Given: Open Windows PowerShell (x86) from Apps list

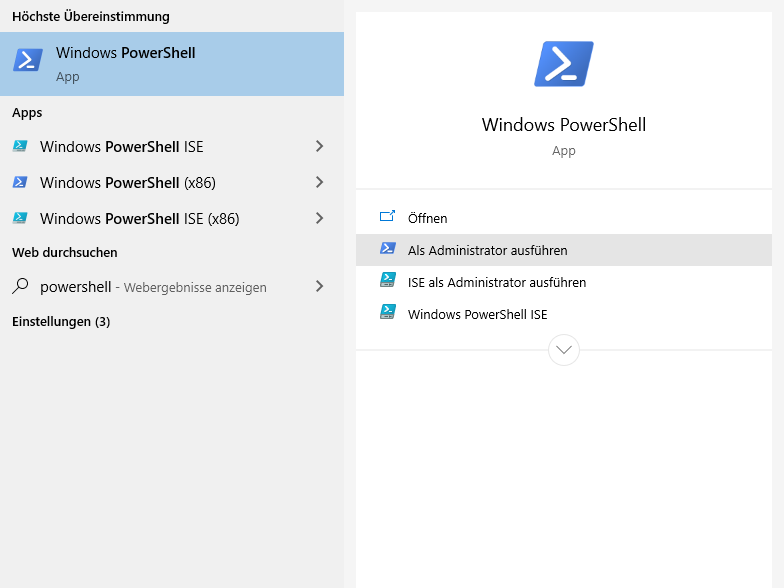Looking at the screenshot, I should tap(172, 182).
